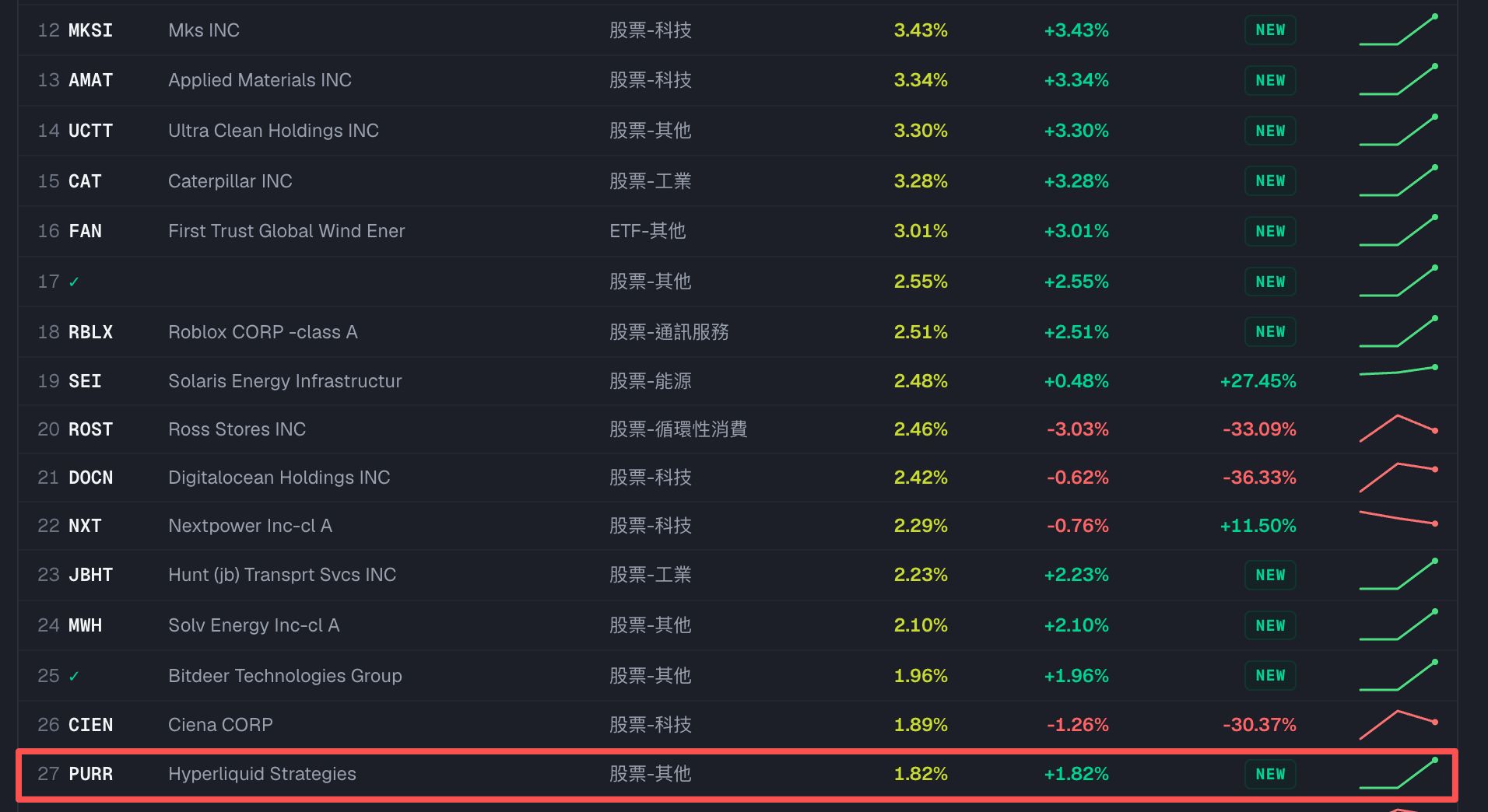Click the FAN ETF-其他 category label
The image size is (1488, 812).
pyautogui.click(x=647, y=231)
